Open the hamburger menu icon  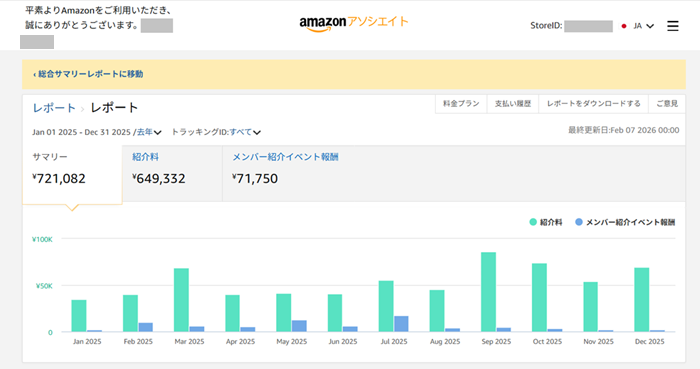coord(673,26)
